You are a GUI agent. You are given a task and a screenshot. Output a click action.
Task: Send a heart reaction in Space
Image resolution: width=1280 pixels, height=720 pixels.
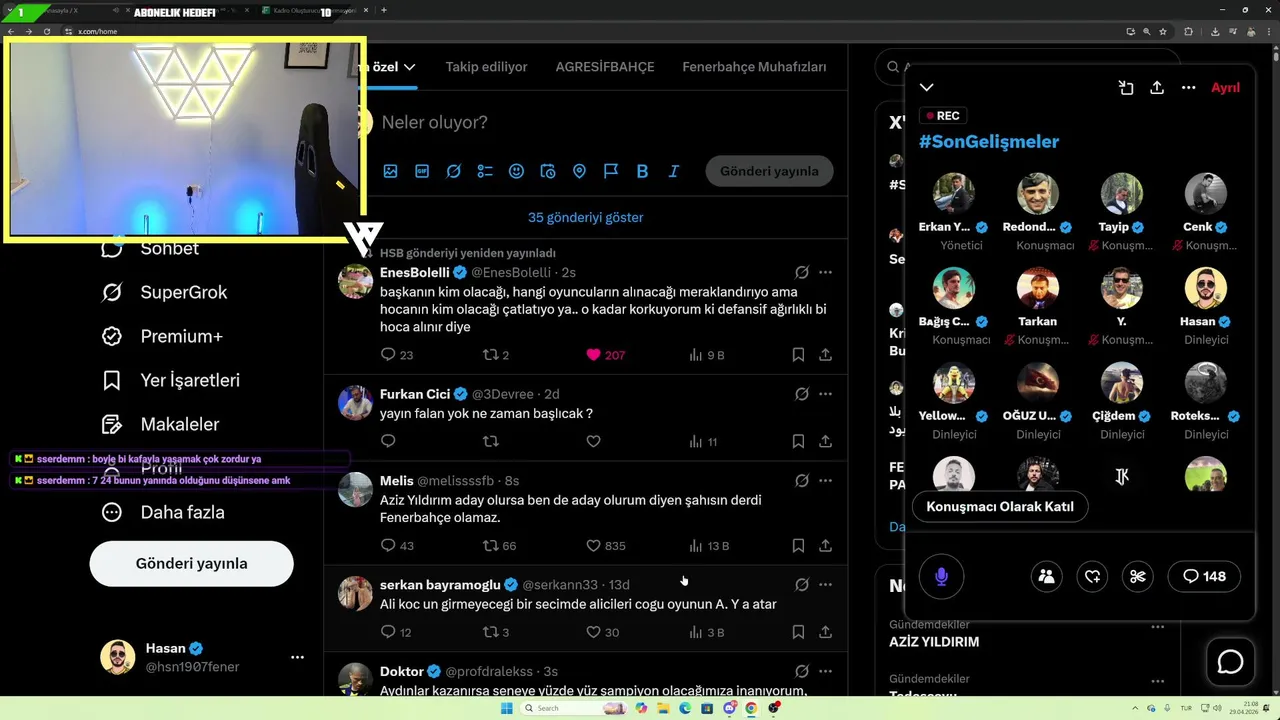point(1092,576)
